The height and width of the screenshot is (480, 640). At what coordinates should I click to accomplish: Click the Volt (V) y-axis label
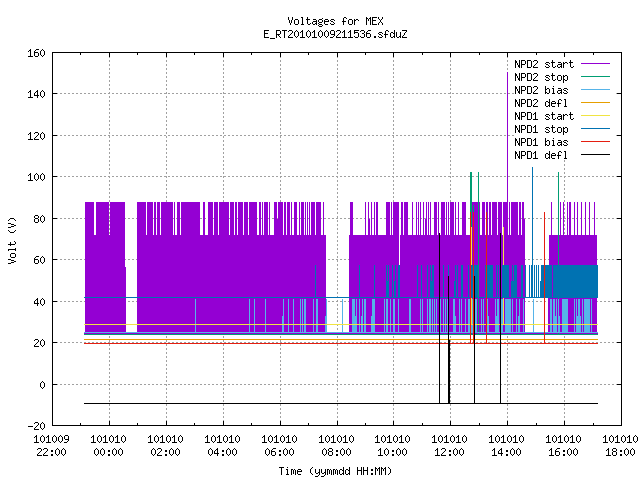click(12, 240)
